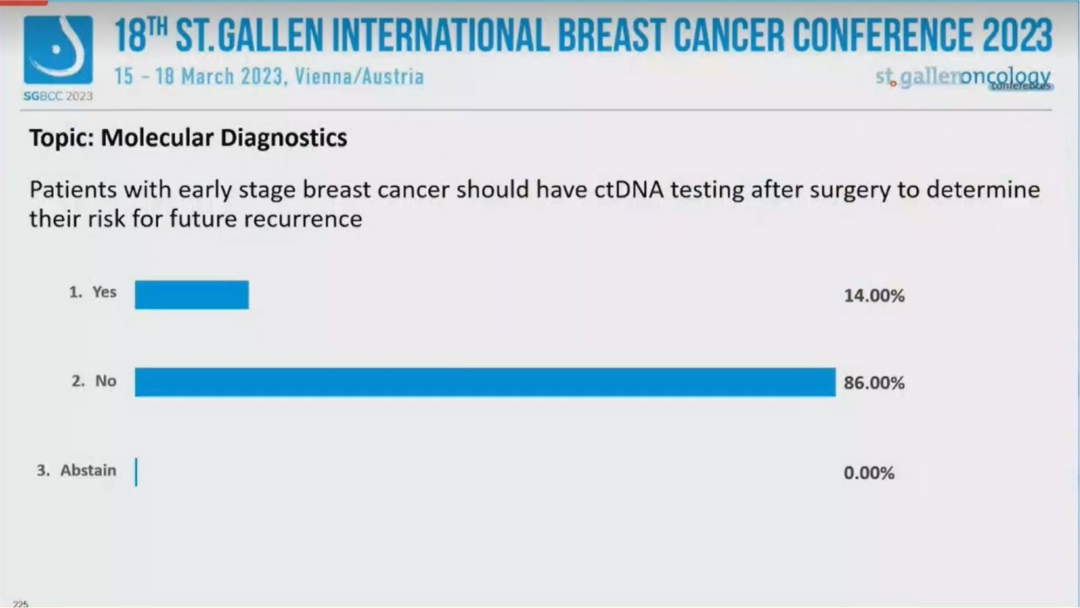The width and height of the screenshot is (1080, 608).
Task: Click the red tab in top-left corner
Action: 23,3
